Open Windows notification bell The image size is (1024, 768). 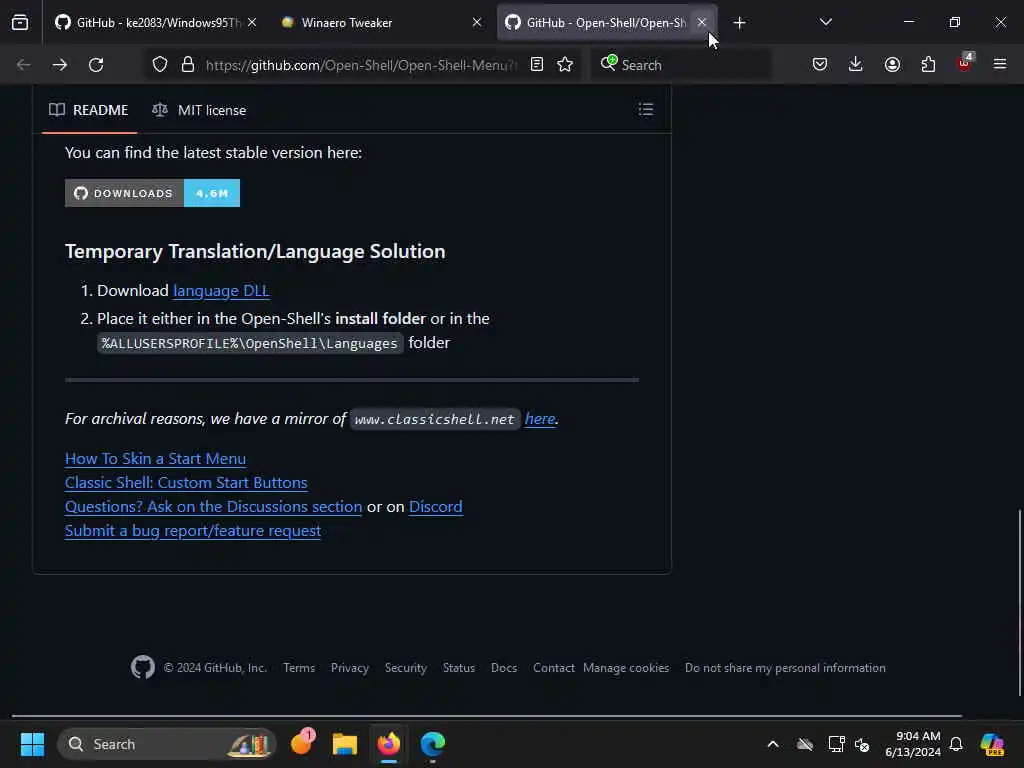956,744
